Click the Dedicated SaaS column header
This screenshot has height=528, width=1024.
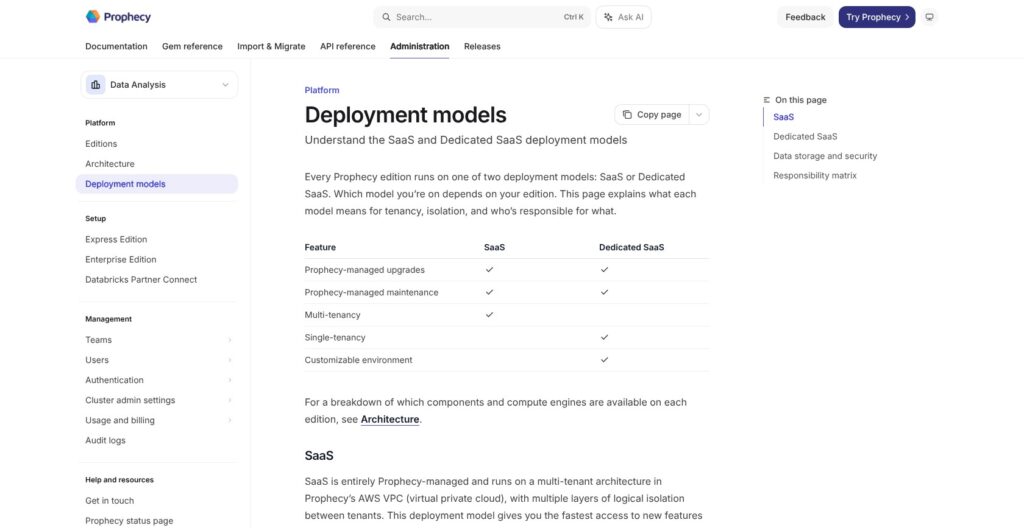click(x=632, y=248)
